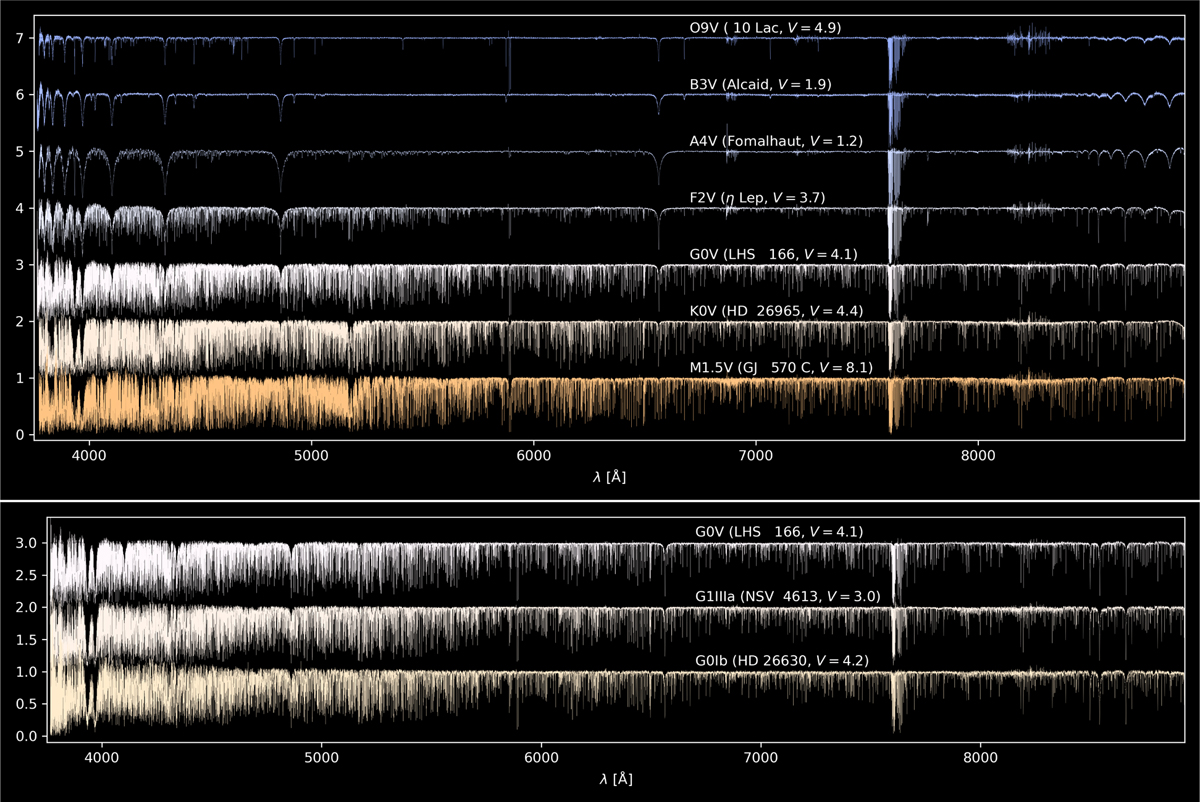Click the A4V Fomalhaut spectrum label
1200x802 pixels.
(776, 141)
